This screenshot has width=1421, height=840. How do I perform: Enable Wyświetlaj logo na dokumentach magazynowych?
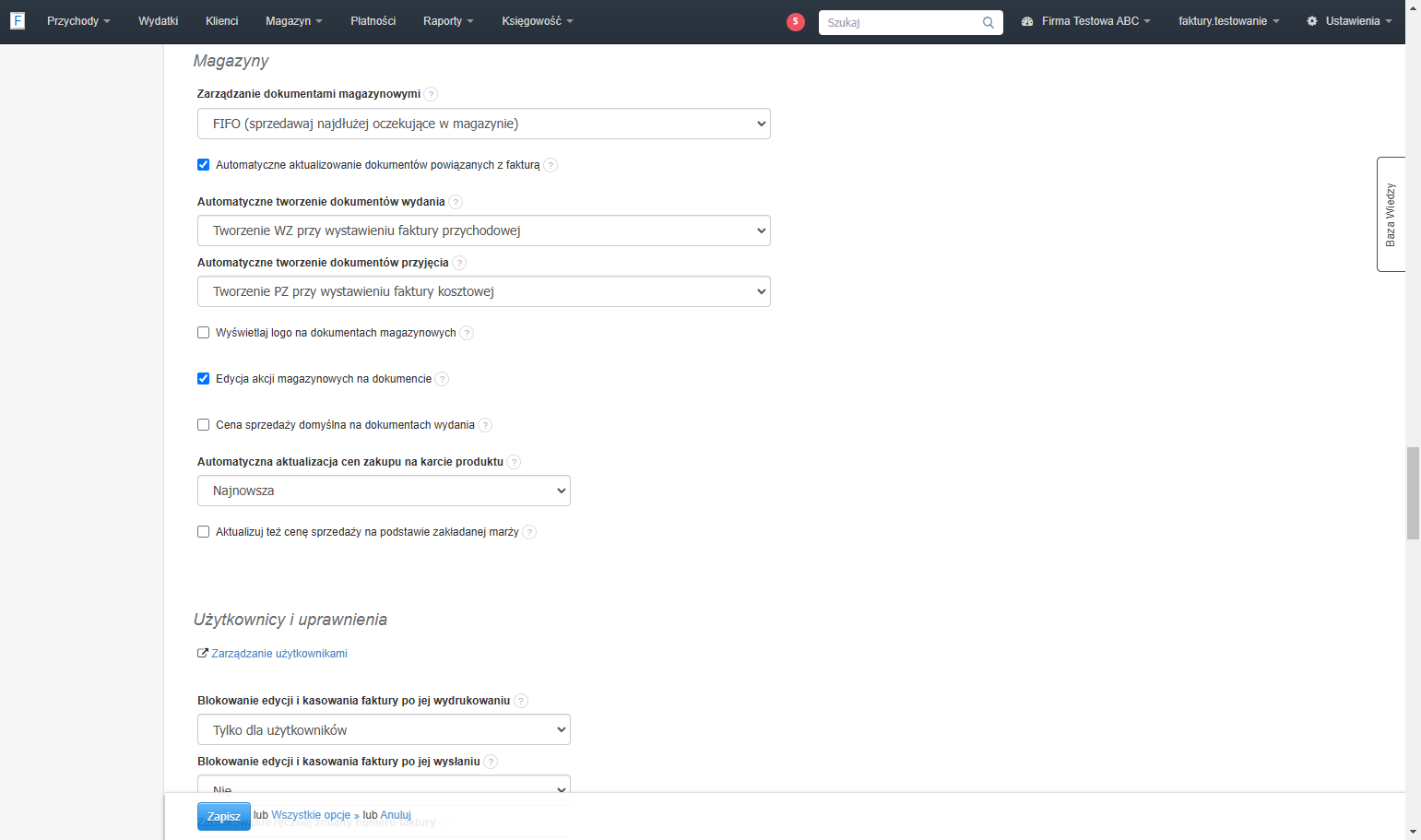click(x=203, y=333)
